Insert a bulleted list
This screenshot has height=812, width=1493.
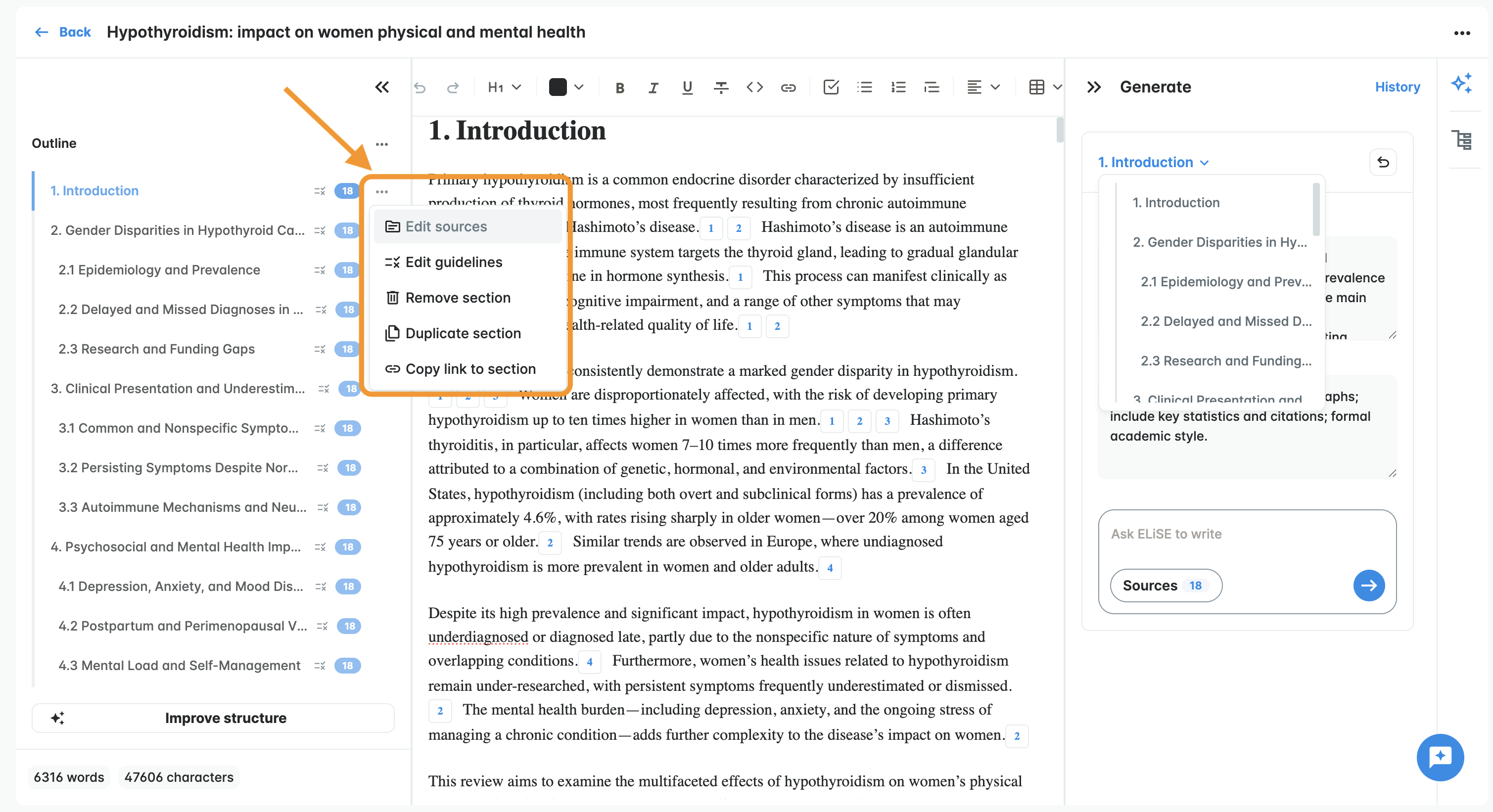point(864,88)
